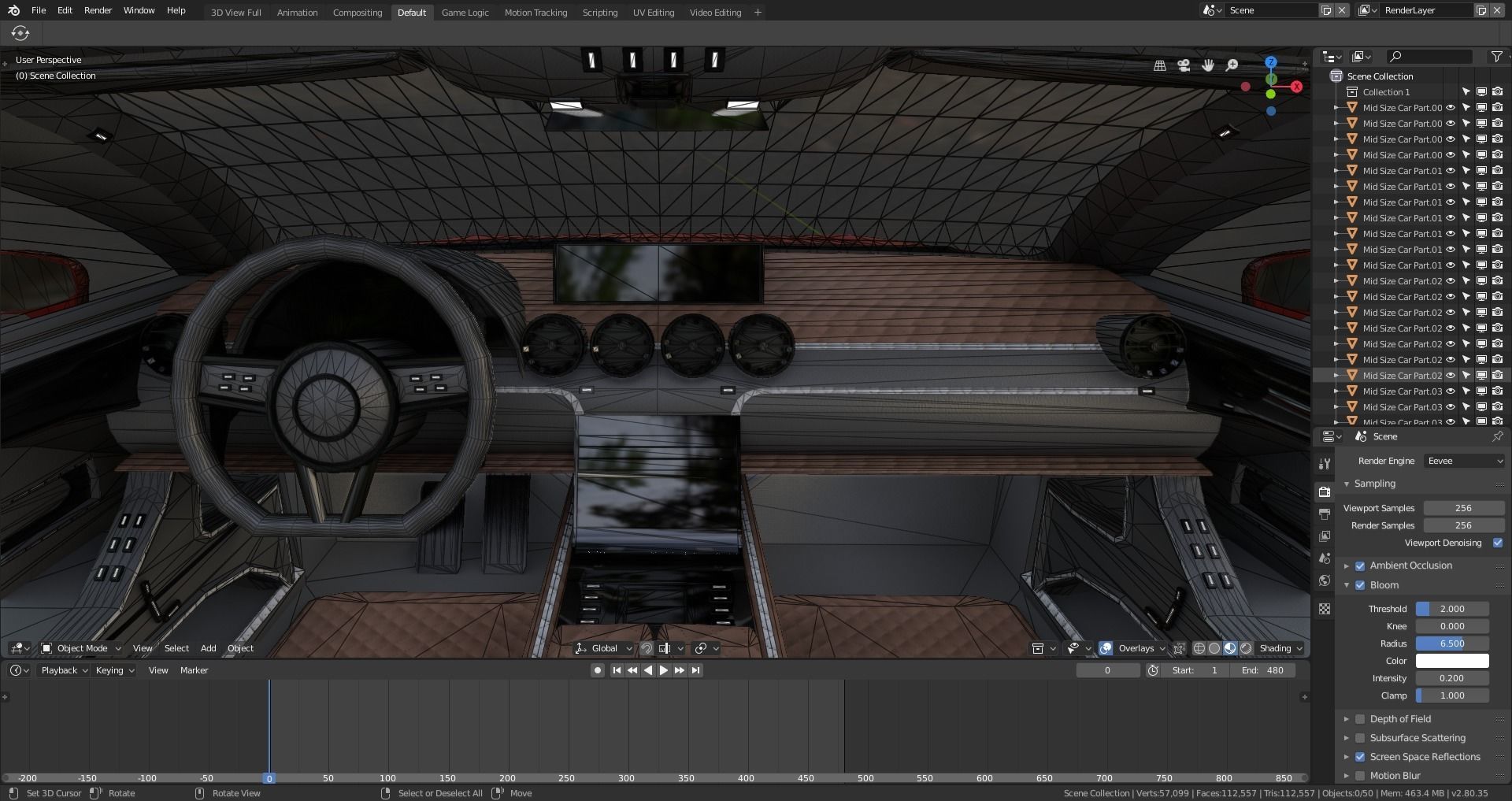The image size is (1512, 801).
Task: Open the Texture properties tab checker icon
Action: click(1325, 609)
